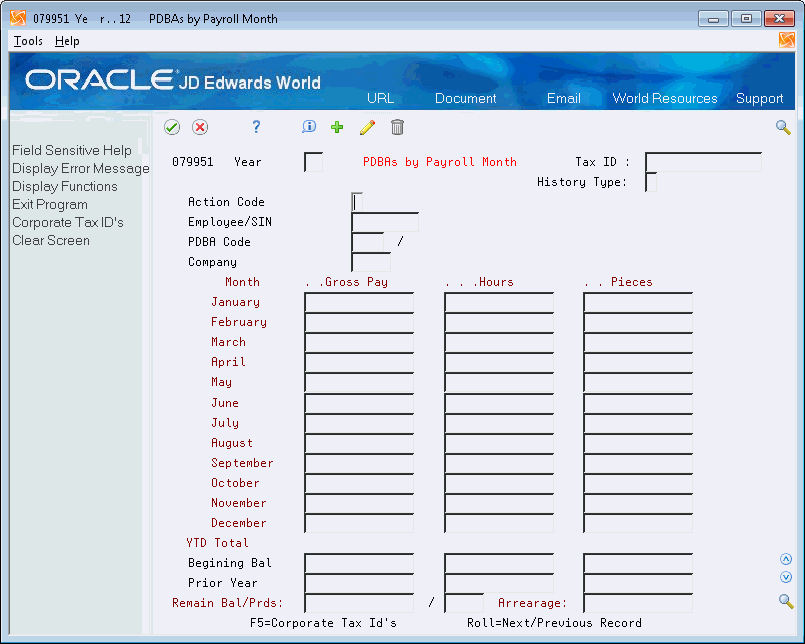Click the Prior Year Hours field

[499, 583]
